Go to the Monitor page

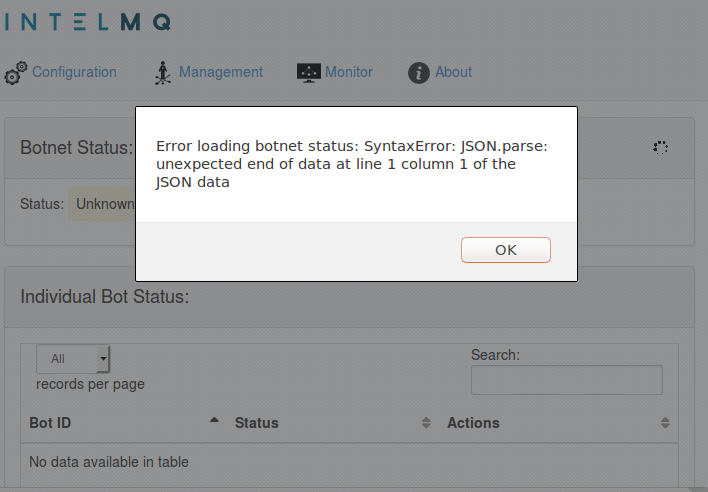(x=349, y=72)
